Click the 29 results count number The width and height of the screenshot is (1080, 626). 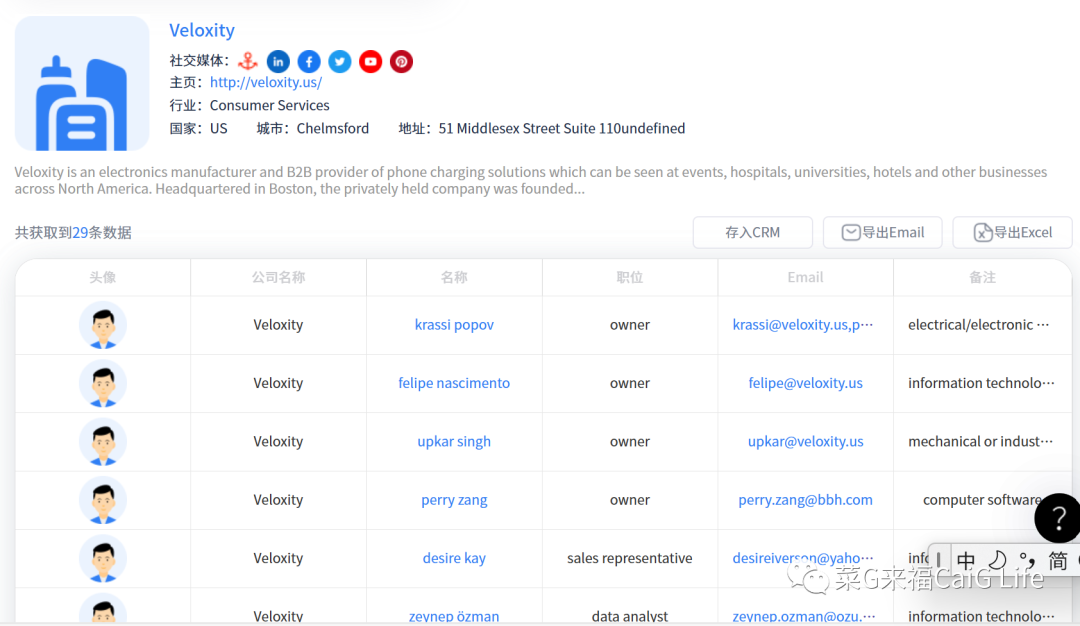tap(80, 233)
